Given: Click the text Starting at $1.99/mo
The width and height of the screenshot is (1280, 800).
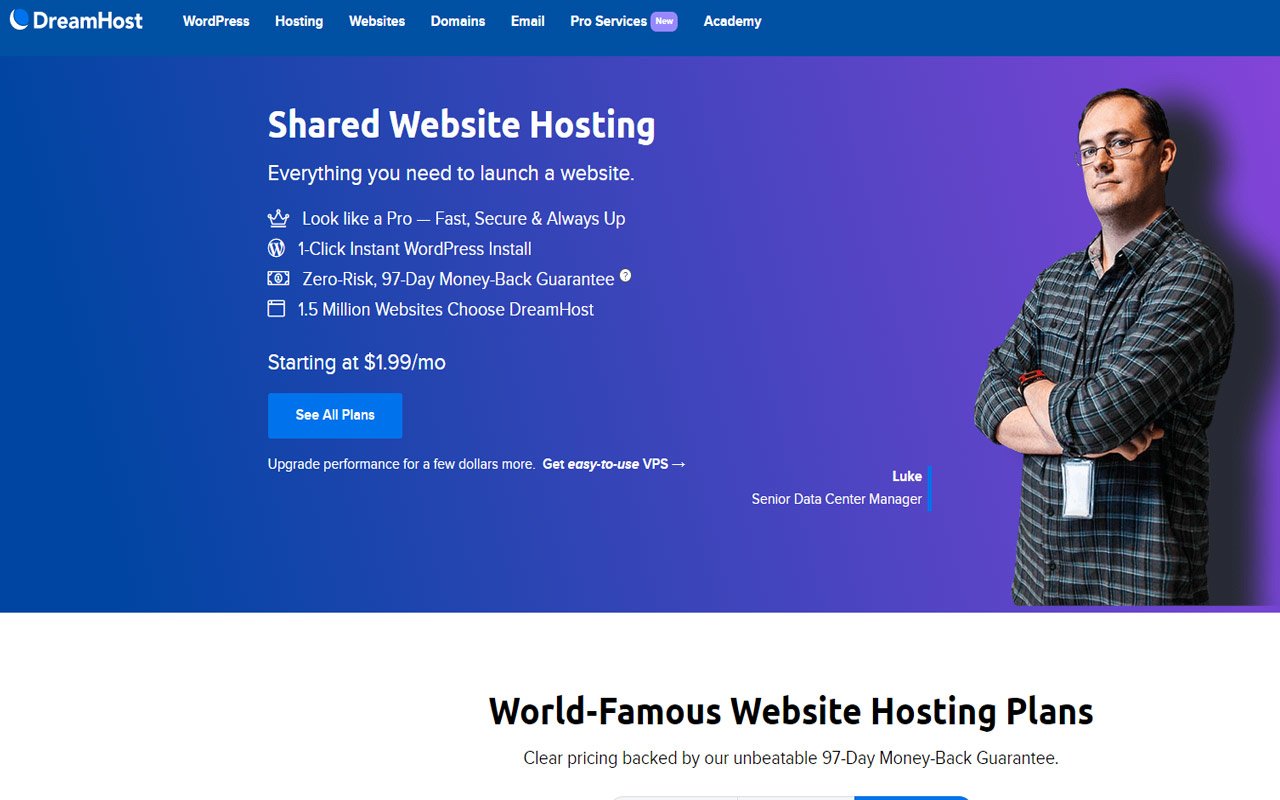Looking at the screenshot, I should click(x=357, y=362).
